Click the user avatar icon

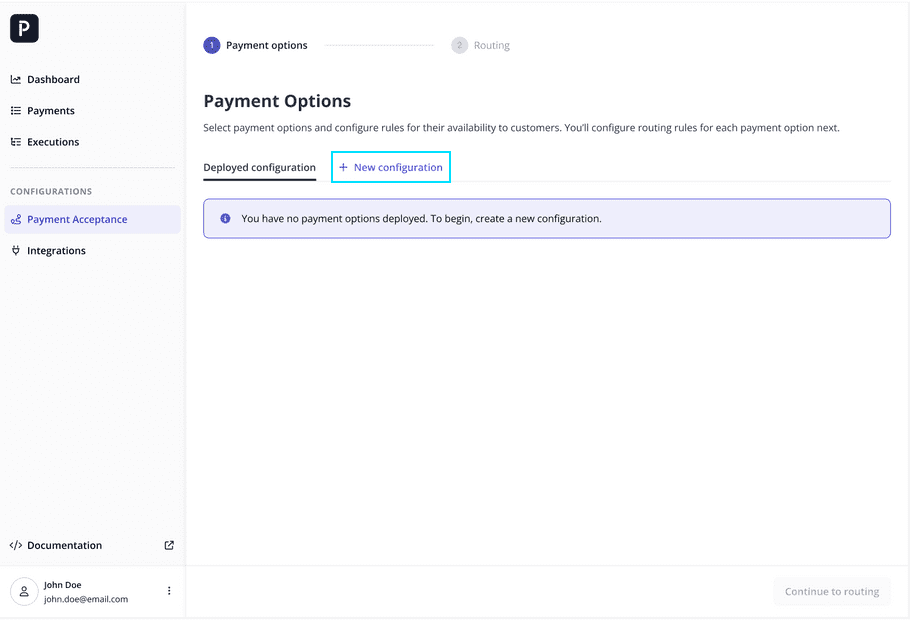(24, 592)
